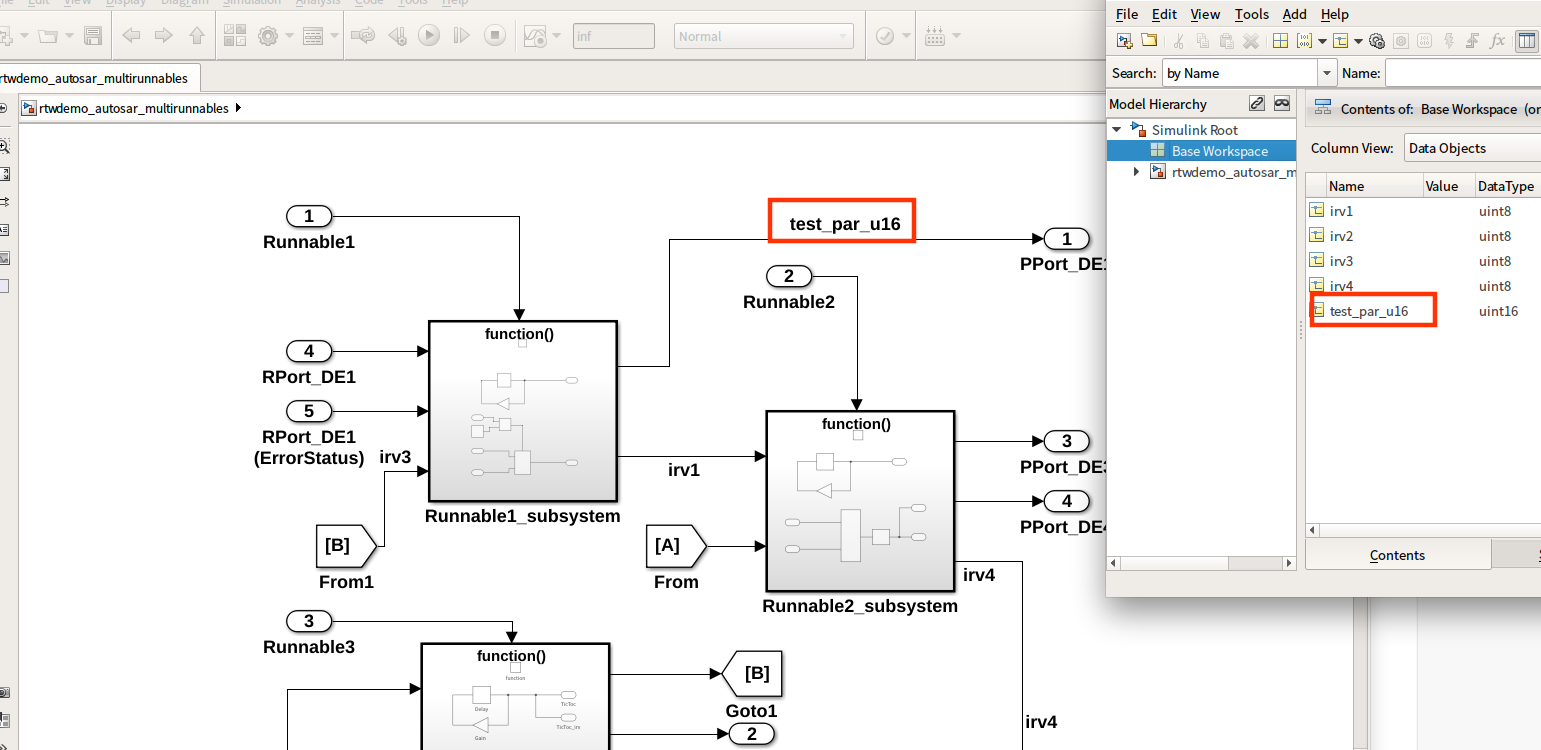
Task: Select the irv3 row in contents list
Action: (x=1424, y=261)
